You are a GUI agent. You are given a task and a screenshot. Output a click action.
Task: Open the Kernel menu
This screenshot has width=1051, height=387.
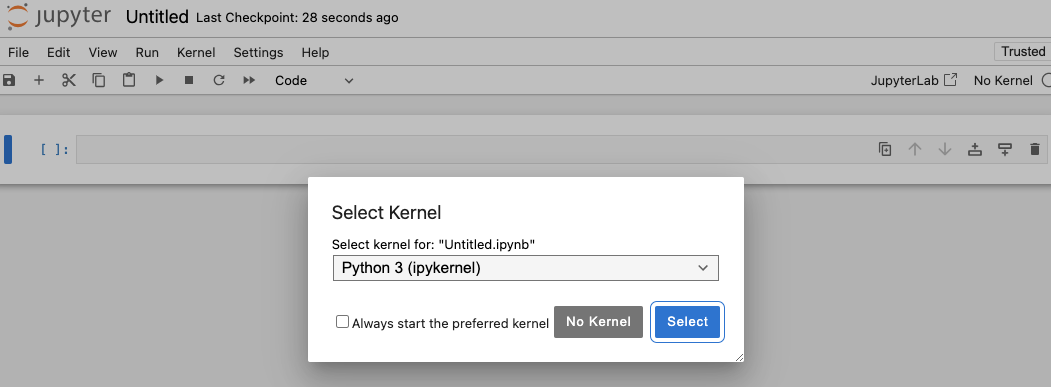196,52
